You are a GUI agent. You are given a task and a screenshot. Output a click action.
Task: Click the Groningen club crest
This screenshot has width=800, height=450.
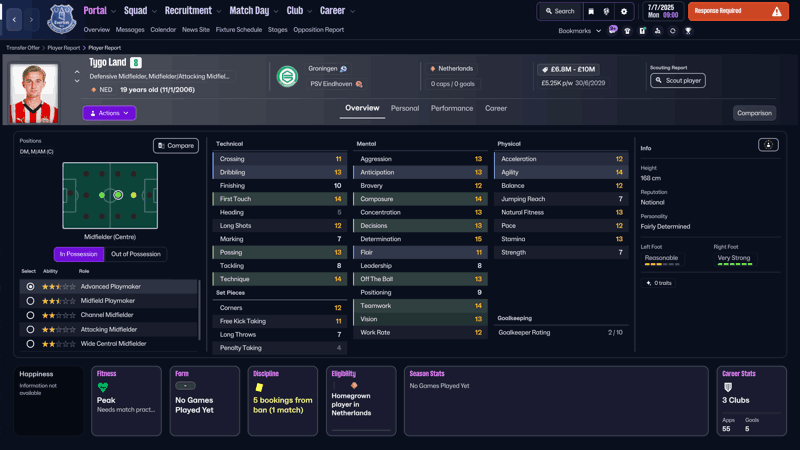tap(287, 77)
